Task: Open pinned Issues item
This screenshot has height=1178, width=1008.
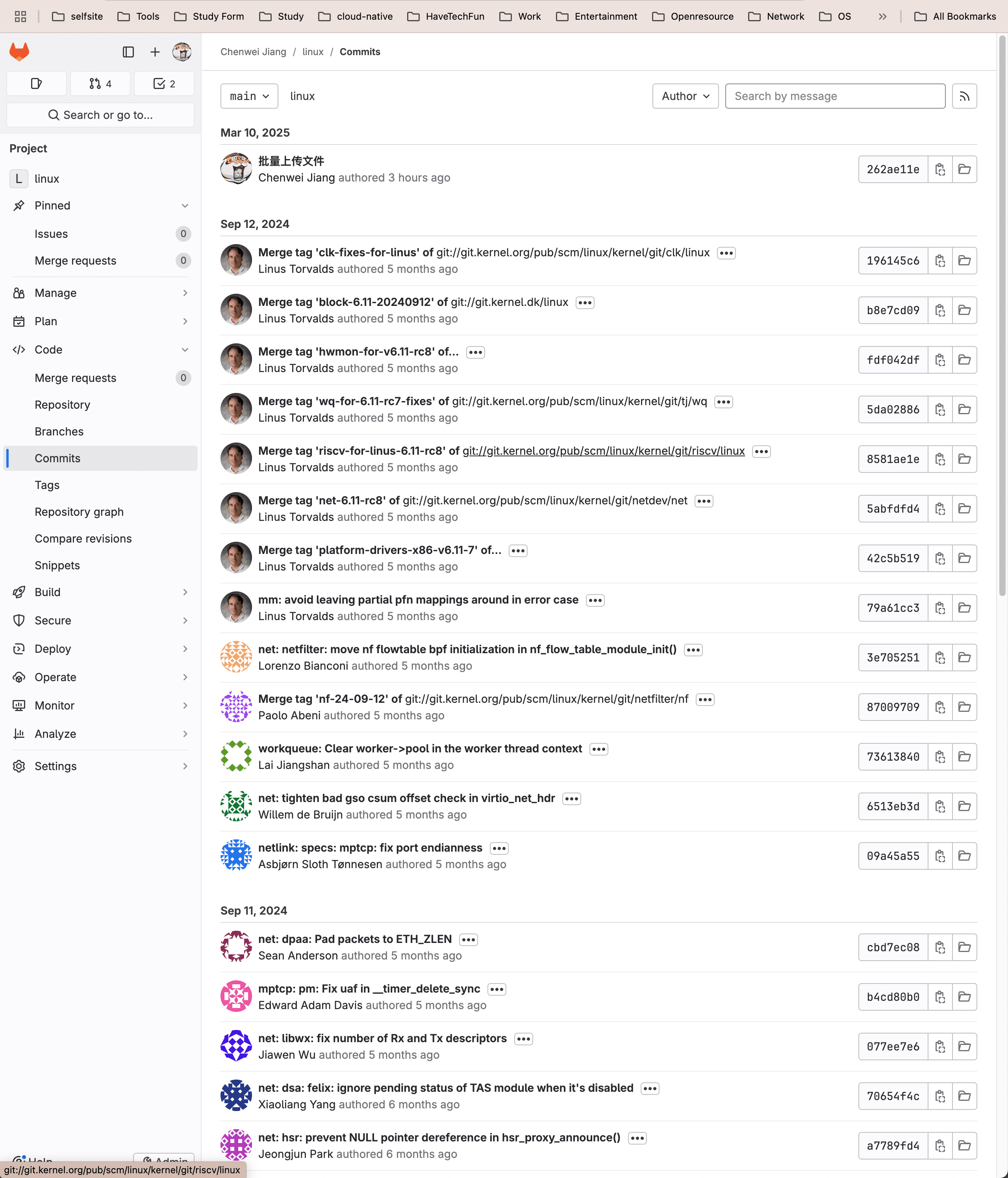Action: (x=100, y=233)
